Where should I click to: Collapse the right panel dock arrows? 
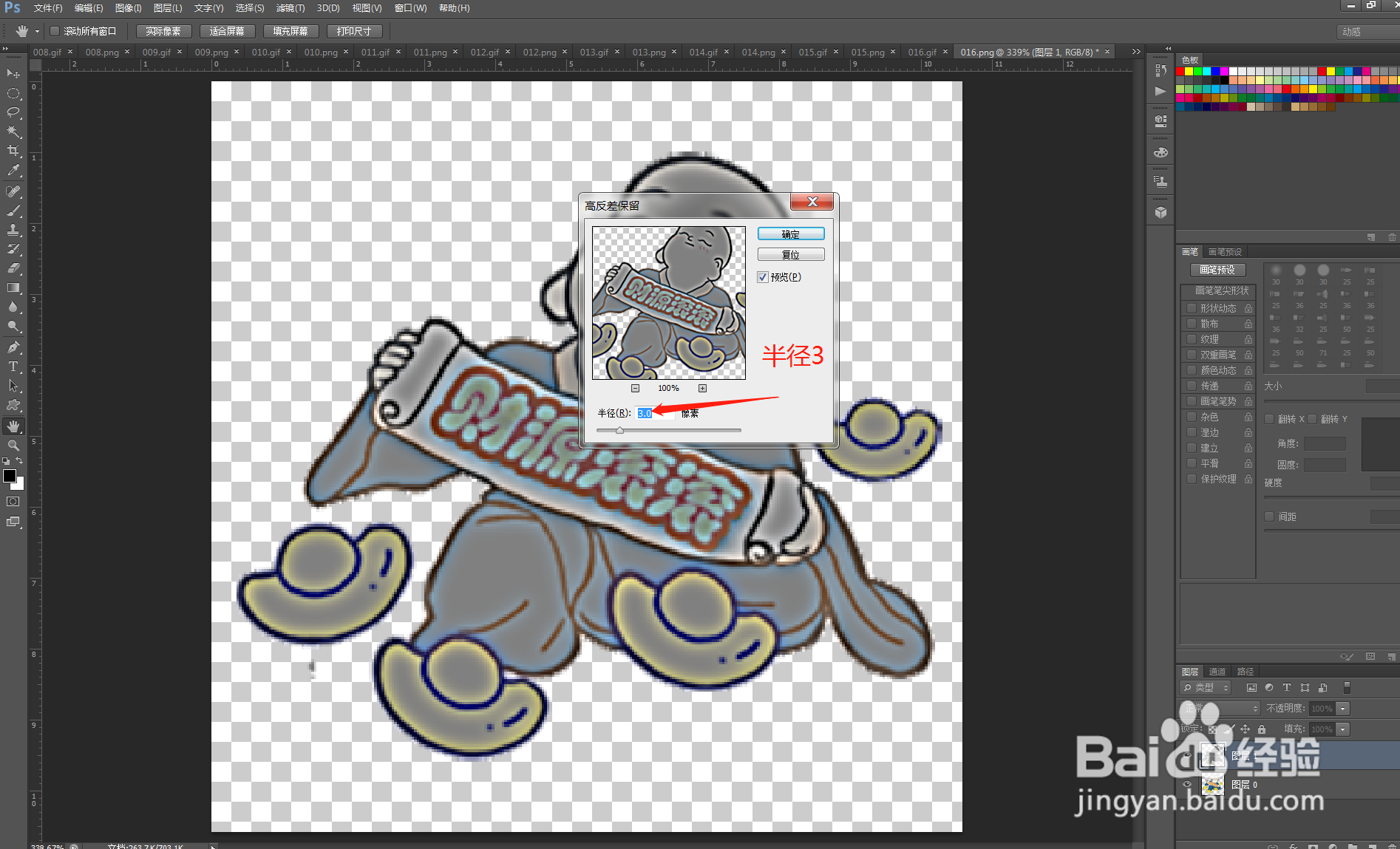pyautogui.click(x=1168, y=49)
